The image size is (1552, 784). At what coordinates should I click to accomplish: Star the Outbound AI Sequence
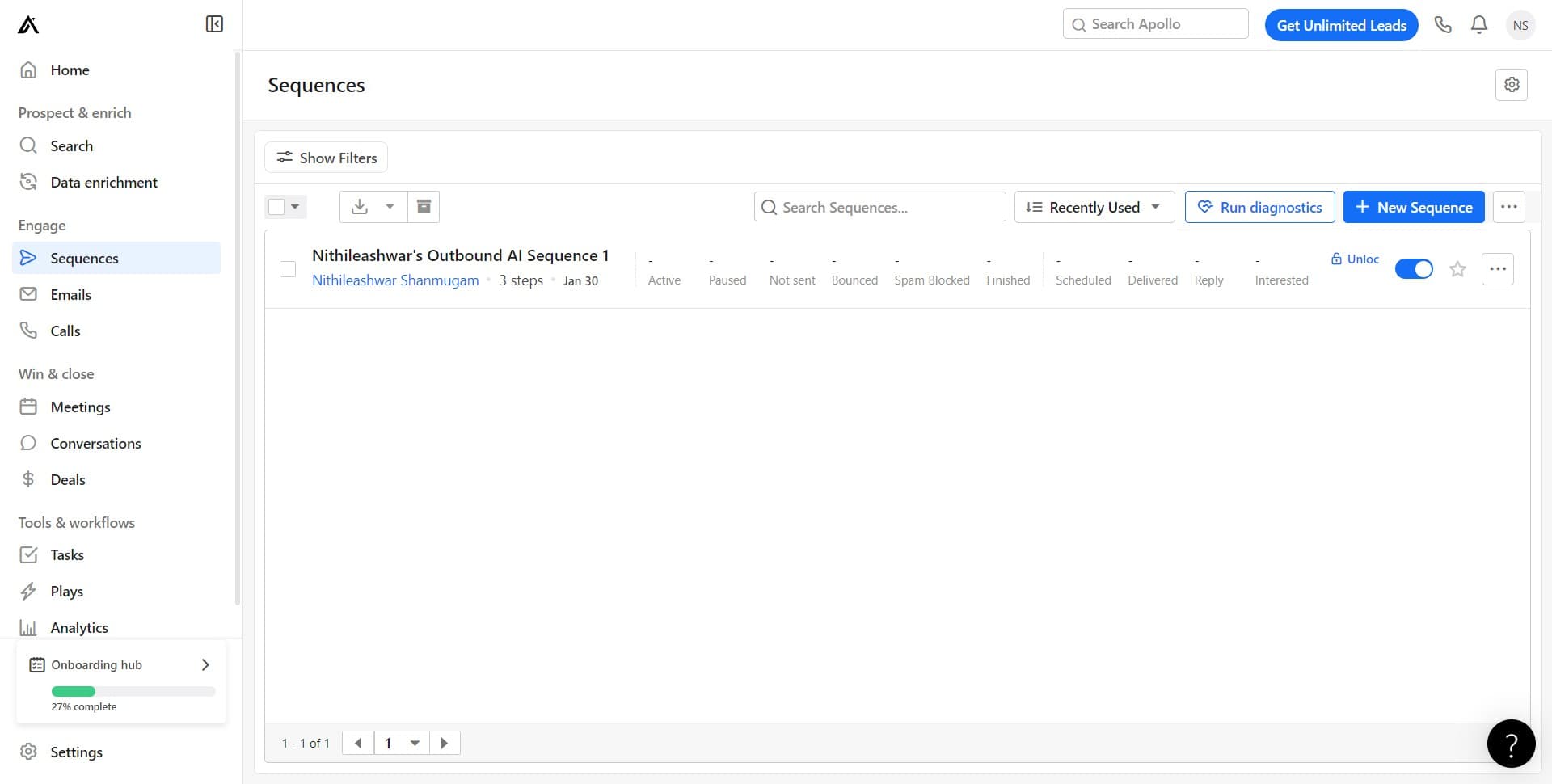click(1457, 269)
